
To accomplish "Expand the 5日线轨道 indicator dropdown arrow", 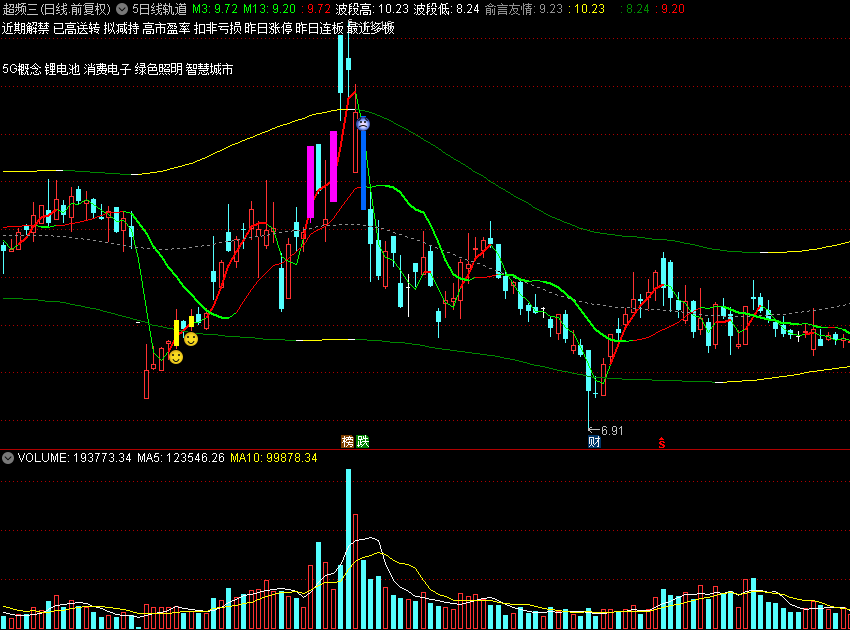I will (122, 9).
